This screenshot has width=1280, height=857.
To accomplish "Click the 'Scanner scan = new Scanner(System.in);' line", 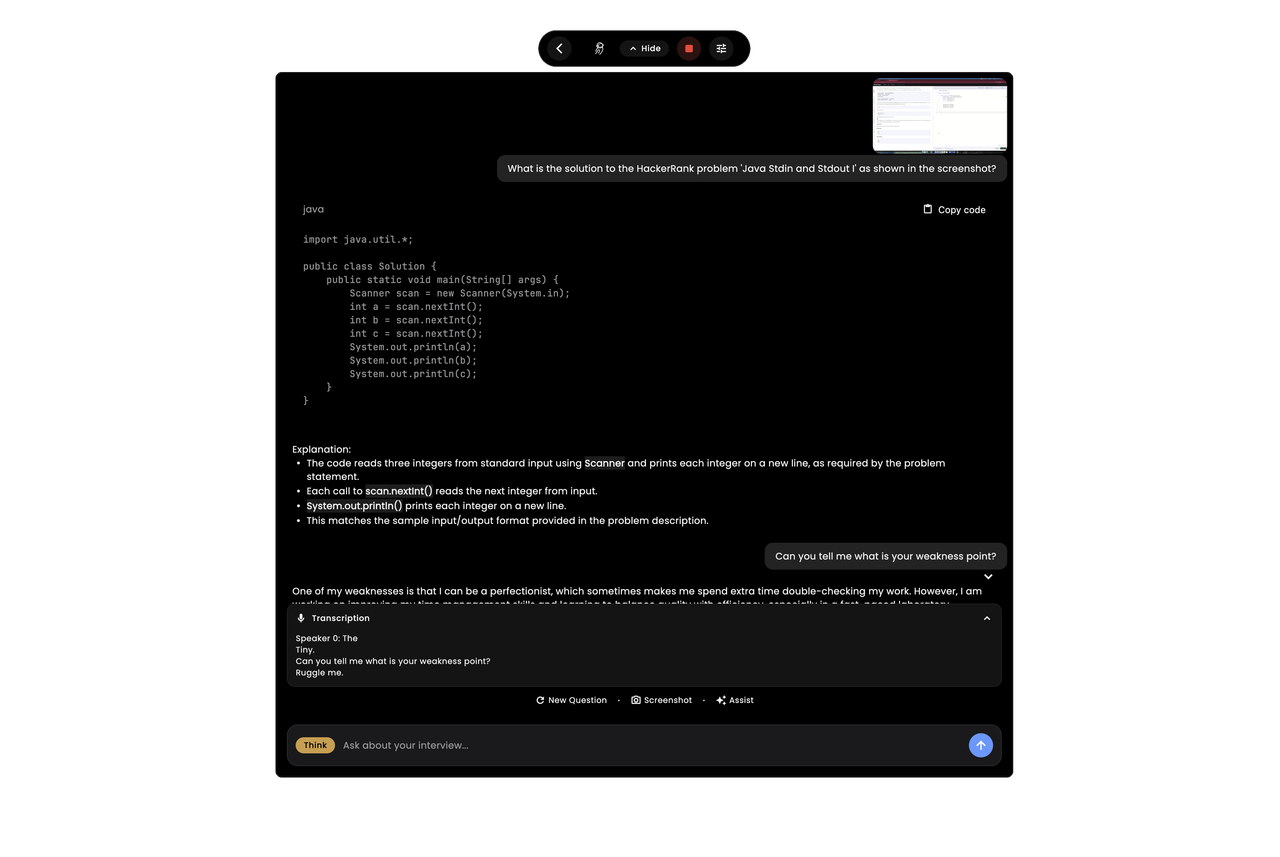I will (459, 294).
